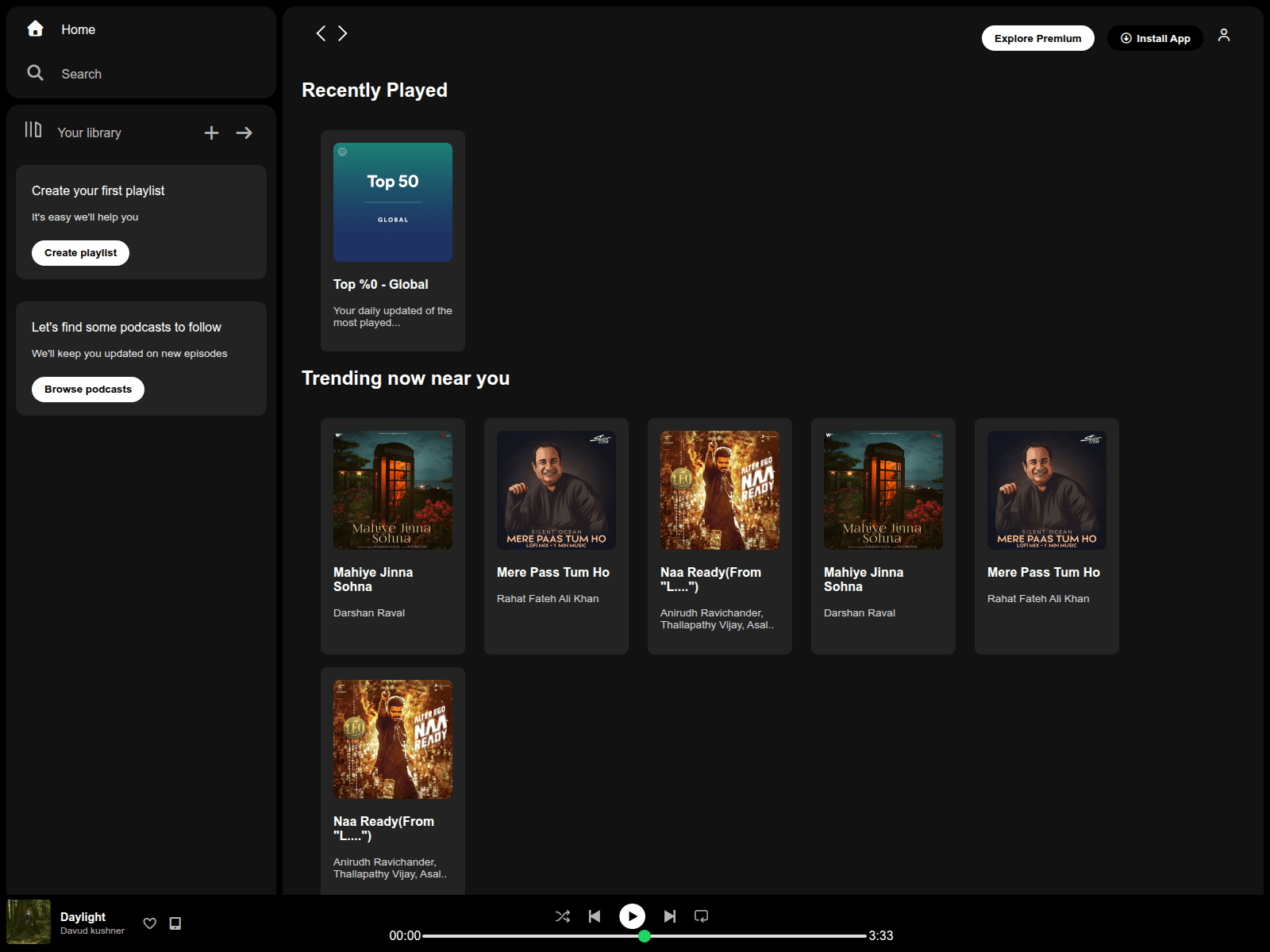Click the Trending now near you heading
Viewport: 1270px width, 952px height.
406,378
